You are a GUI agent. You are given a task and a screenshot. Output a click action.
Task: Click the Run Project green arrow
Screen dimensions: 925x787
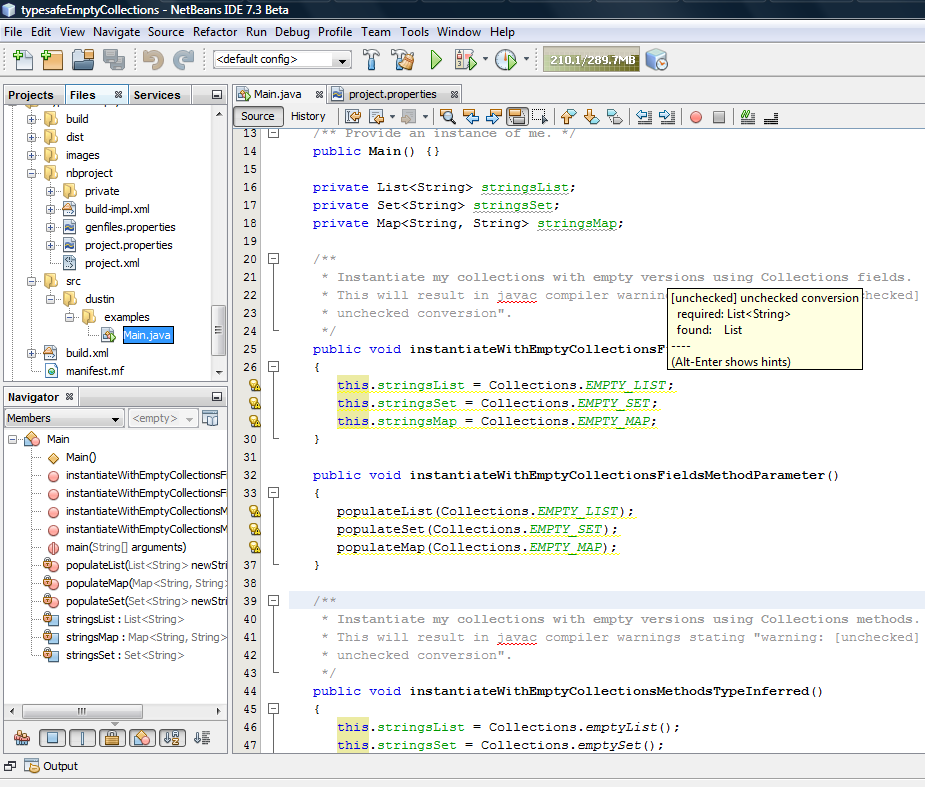436,60
